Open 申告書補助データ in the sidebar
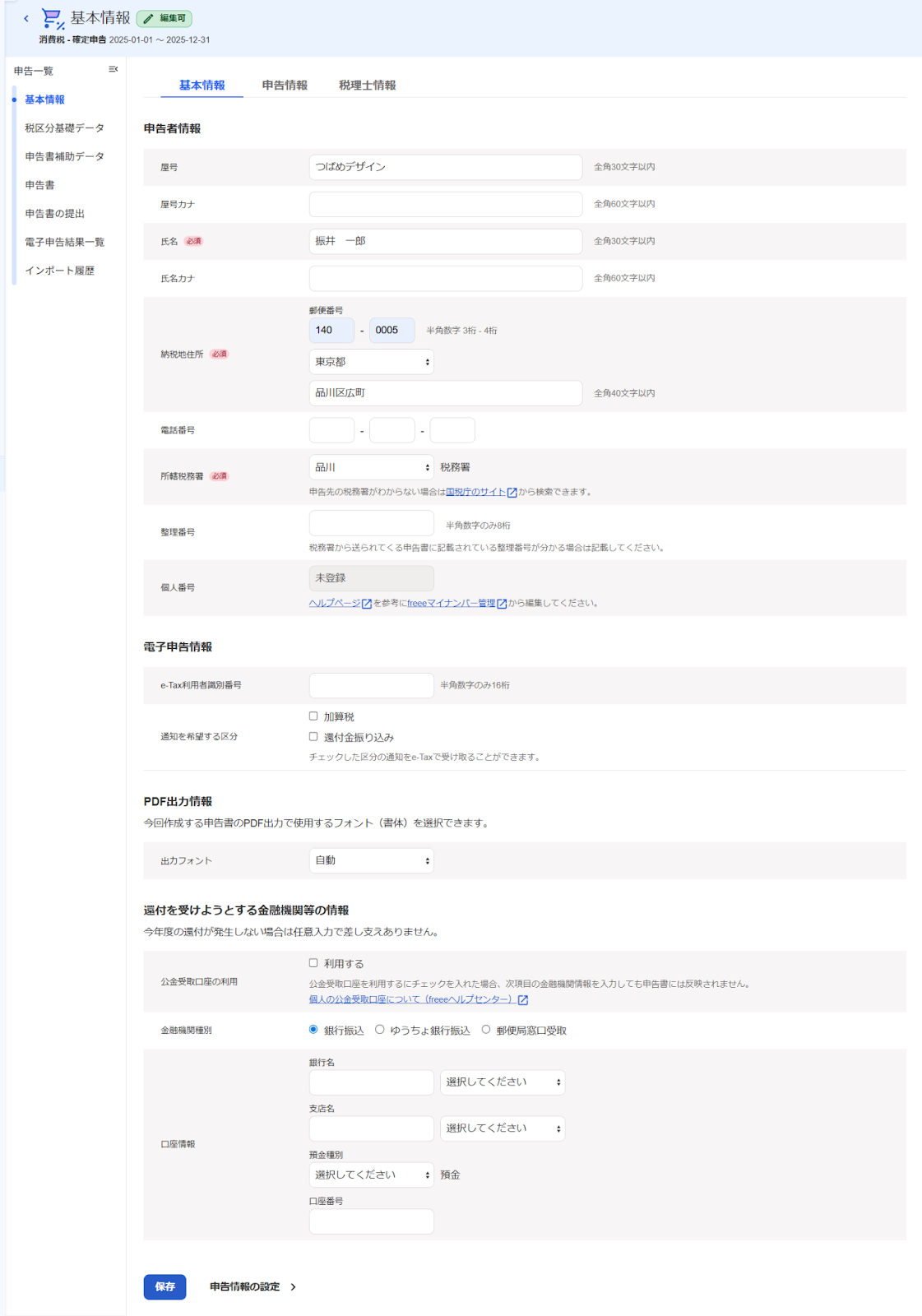The image size is (922, 1316). pos(65,156)
